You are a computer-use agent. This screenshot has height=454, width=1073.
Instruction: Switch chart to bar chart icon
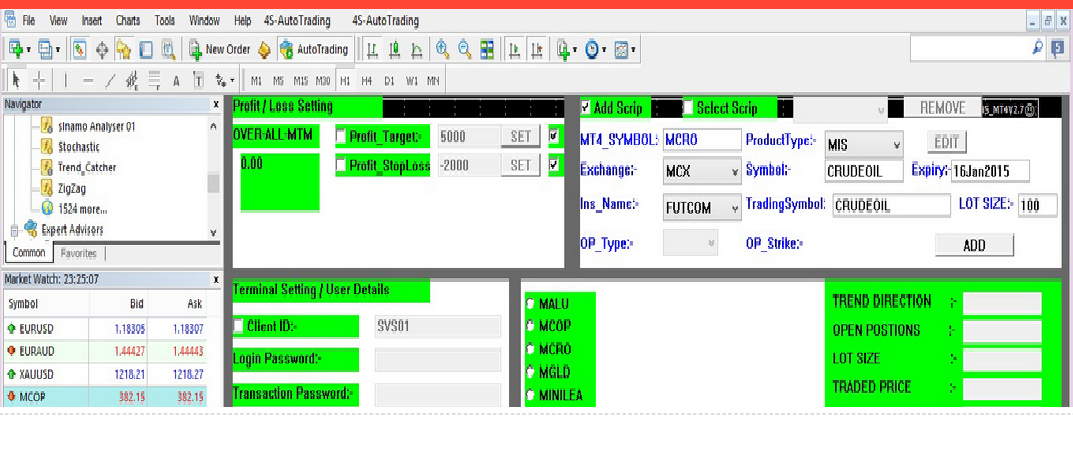pyautogui.click(x=372, y=49)
